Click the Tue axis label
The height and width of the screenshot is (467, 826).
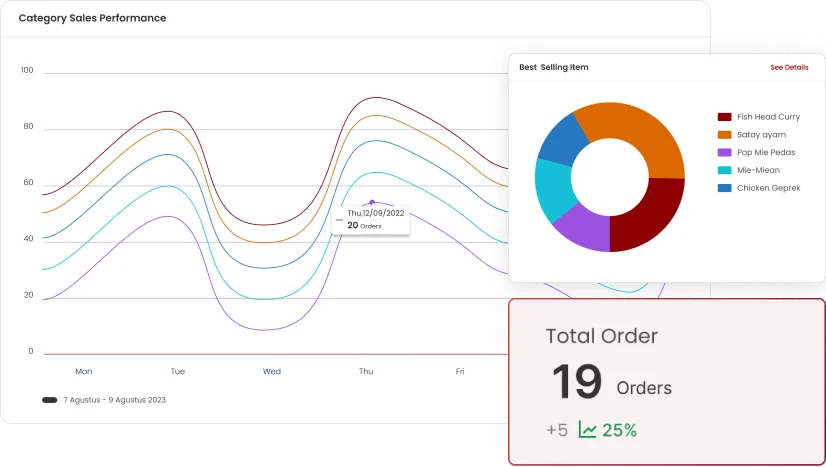[x=178, y=372]
